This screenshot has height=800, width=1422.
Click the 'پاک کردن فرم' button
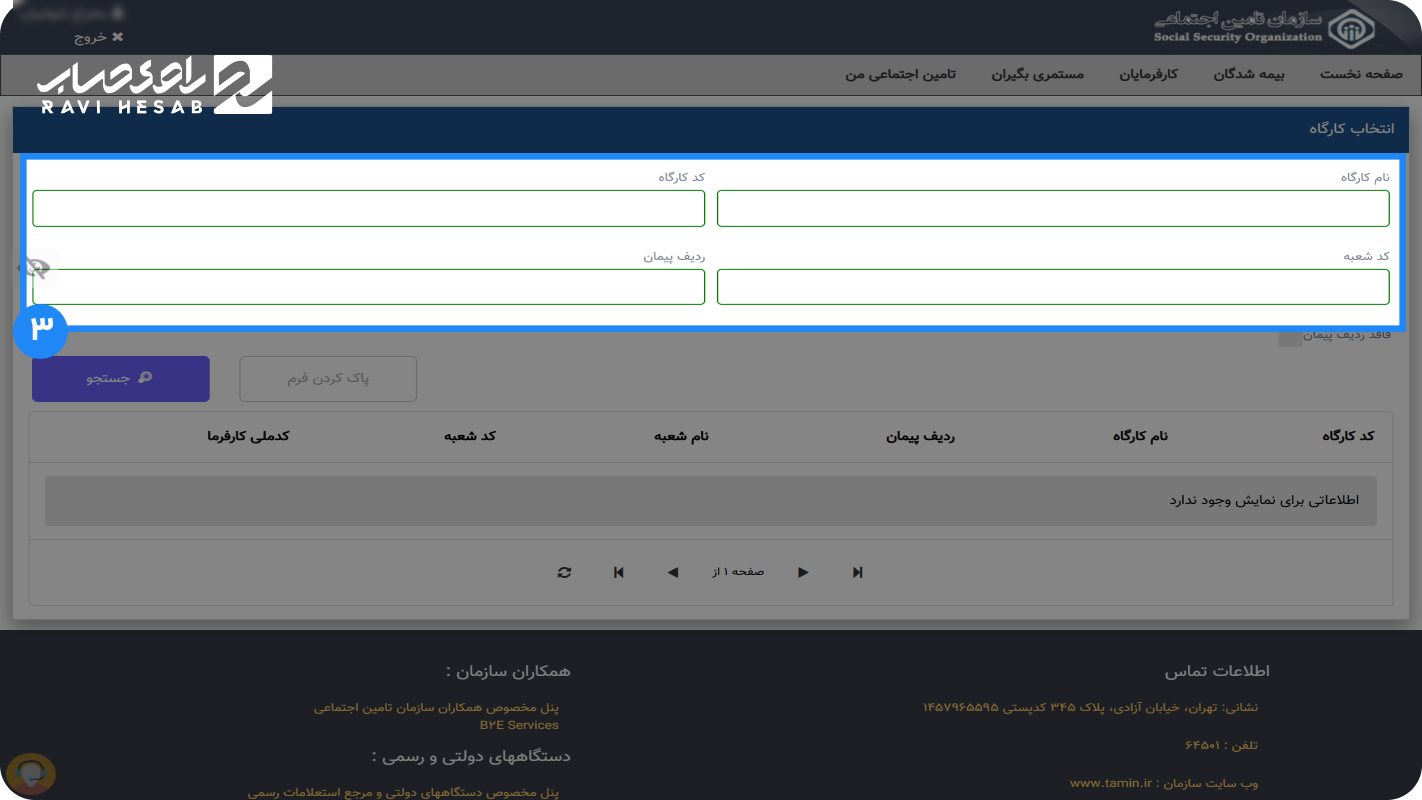coord(328,379)
